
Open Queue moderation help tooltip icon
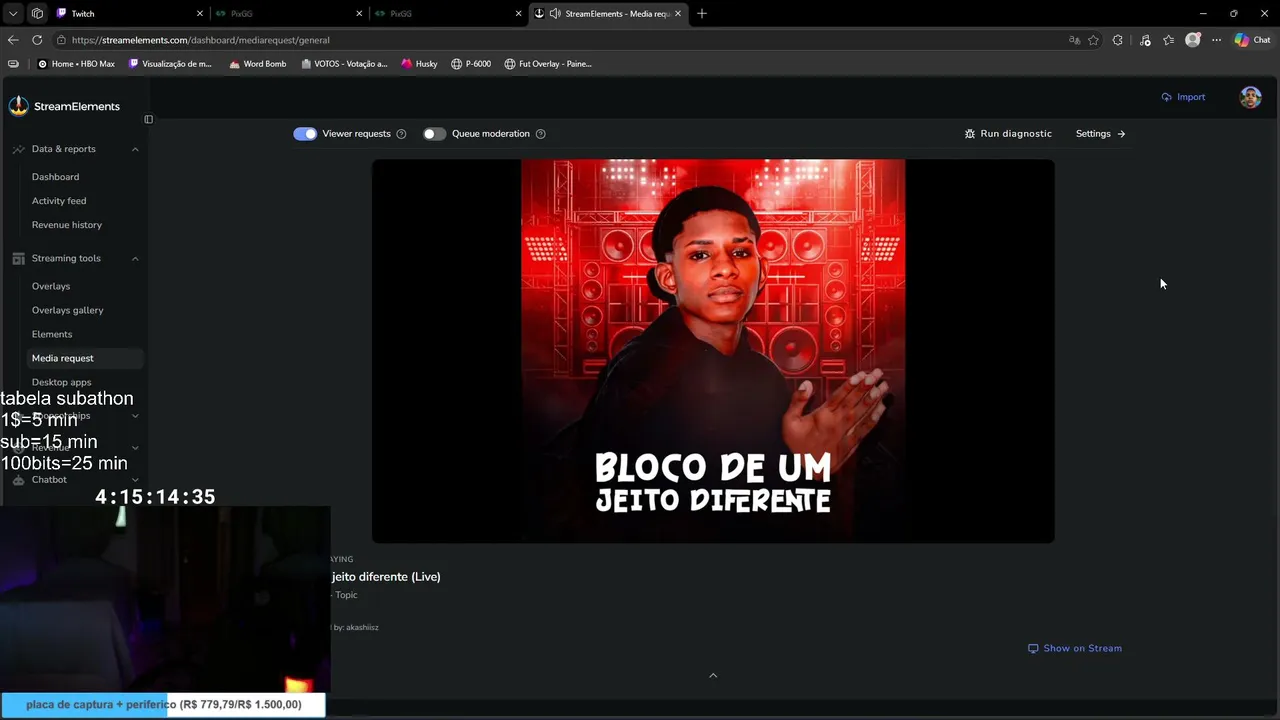540,134
